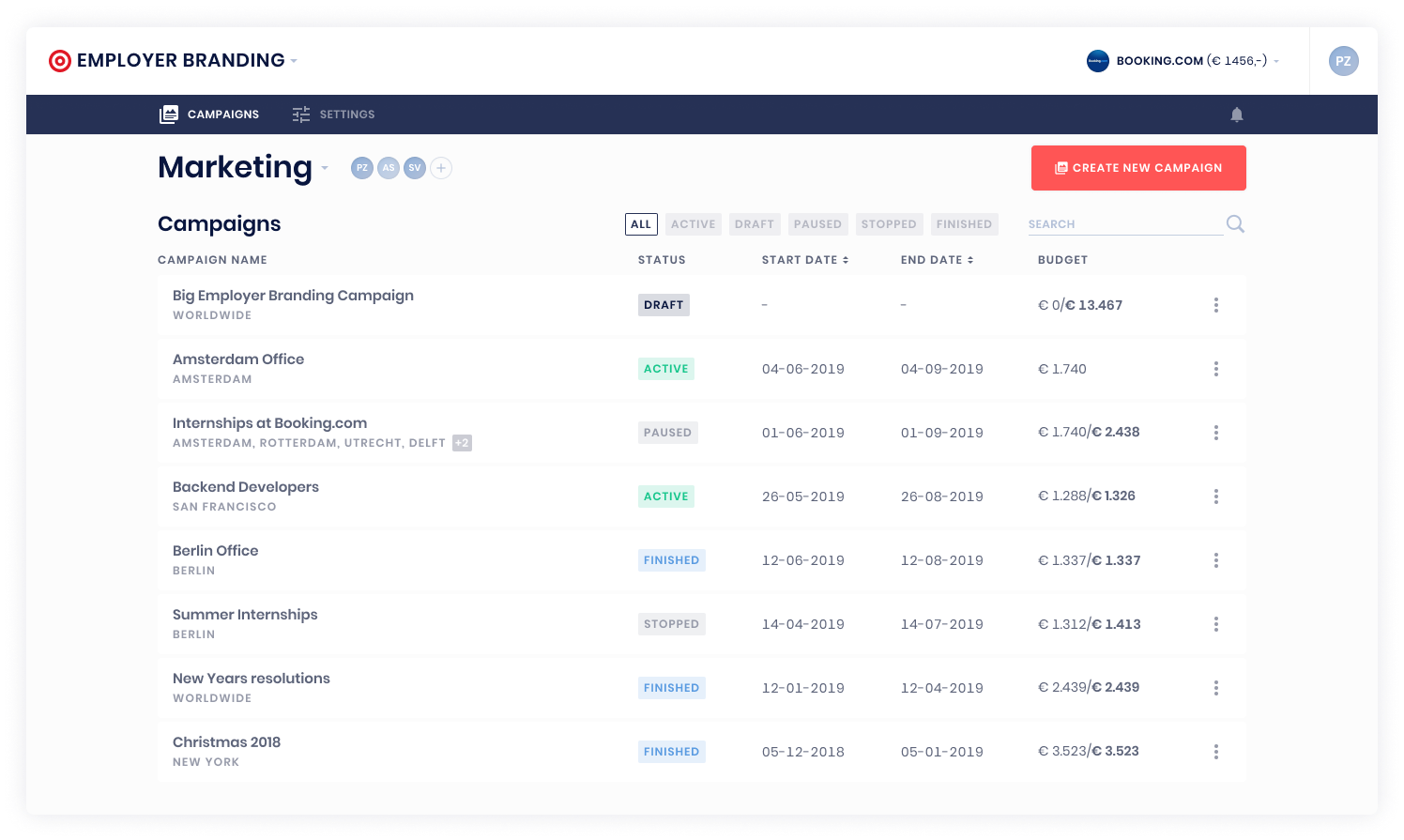Filter campaigns by Draft status
1404x840 pixels.
755,224
